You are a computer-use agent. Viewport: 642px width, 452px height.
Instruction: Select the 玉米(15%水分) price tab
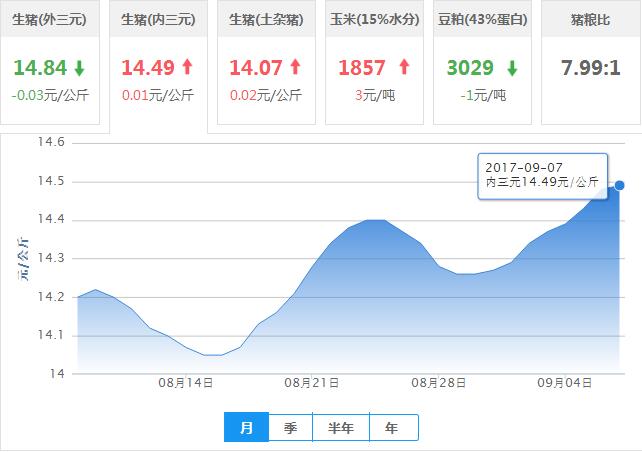374,62
